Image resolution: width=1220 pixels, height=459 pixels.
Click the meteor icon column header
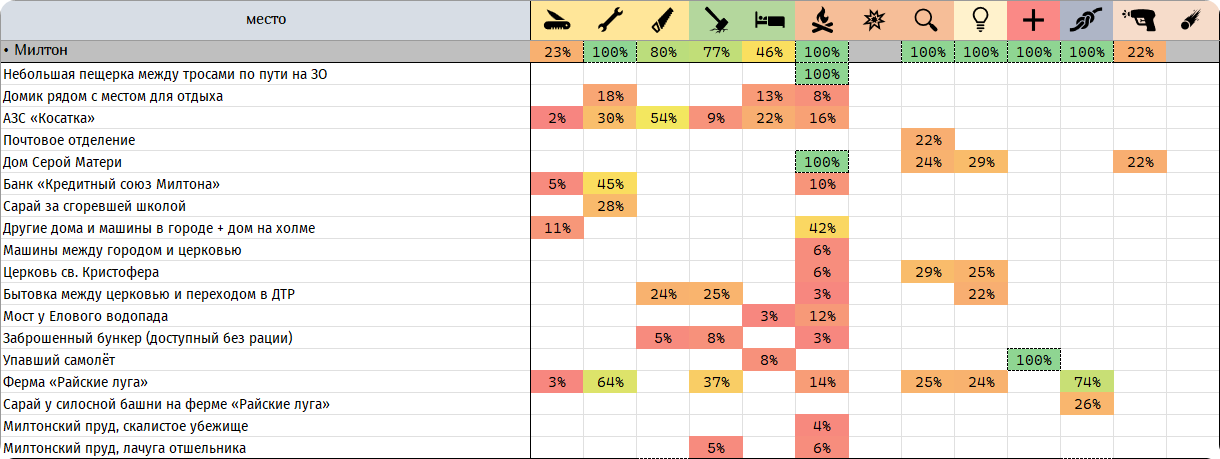coord(1193,20)
